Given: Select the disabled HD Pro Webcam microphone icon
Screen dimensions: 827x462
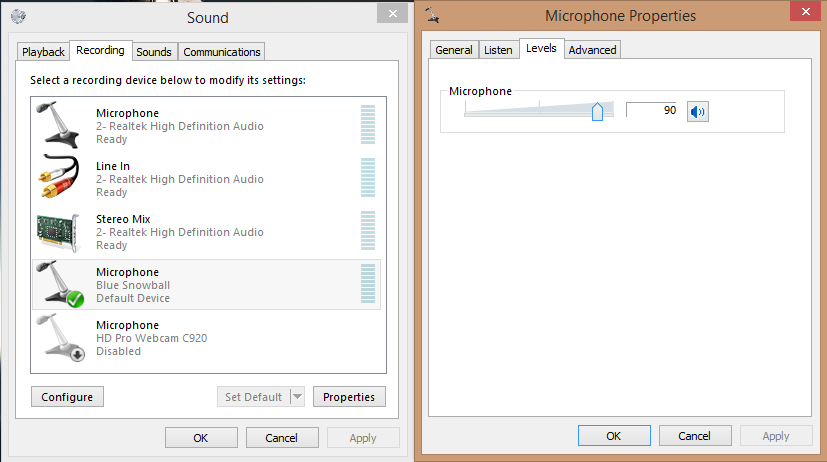Looking at the screenshot, I should (x=57, y=338).
